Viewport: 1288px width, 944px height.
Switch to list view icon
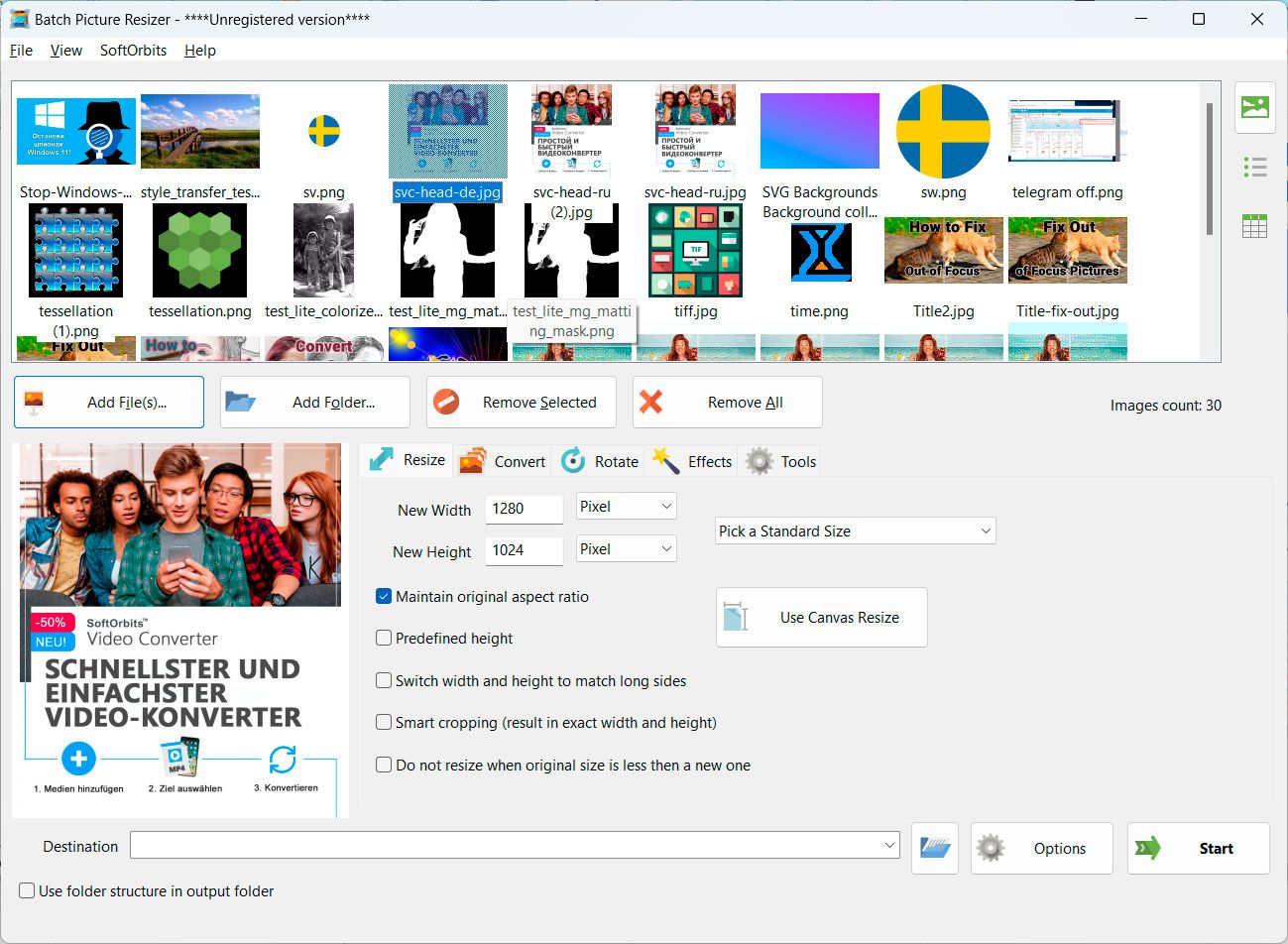(x=1254, y=167)
